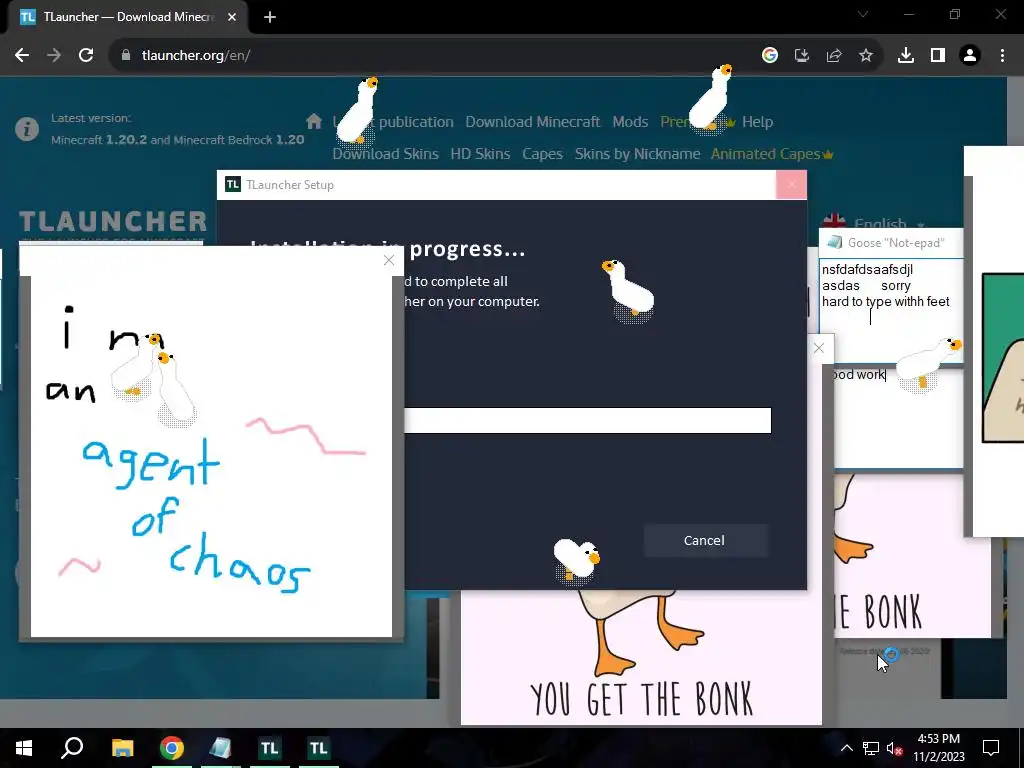Viewport: 1024px width, 768px height.
Task: Click the Goose Not-epad title icon
Action: (834, 243)
